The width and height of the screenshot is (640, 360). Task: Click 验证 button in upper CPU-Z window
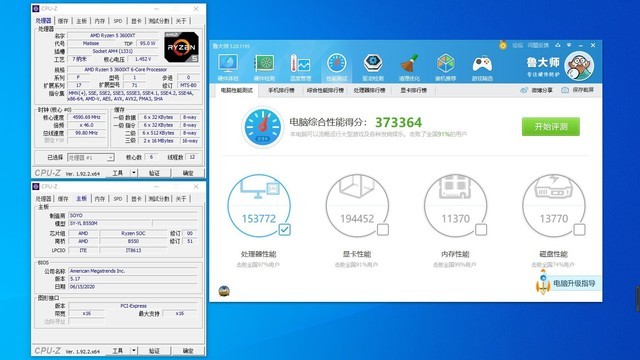click(x=154, y=173)
